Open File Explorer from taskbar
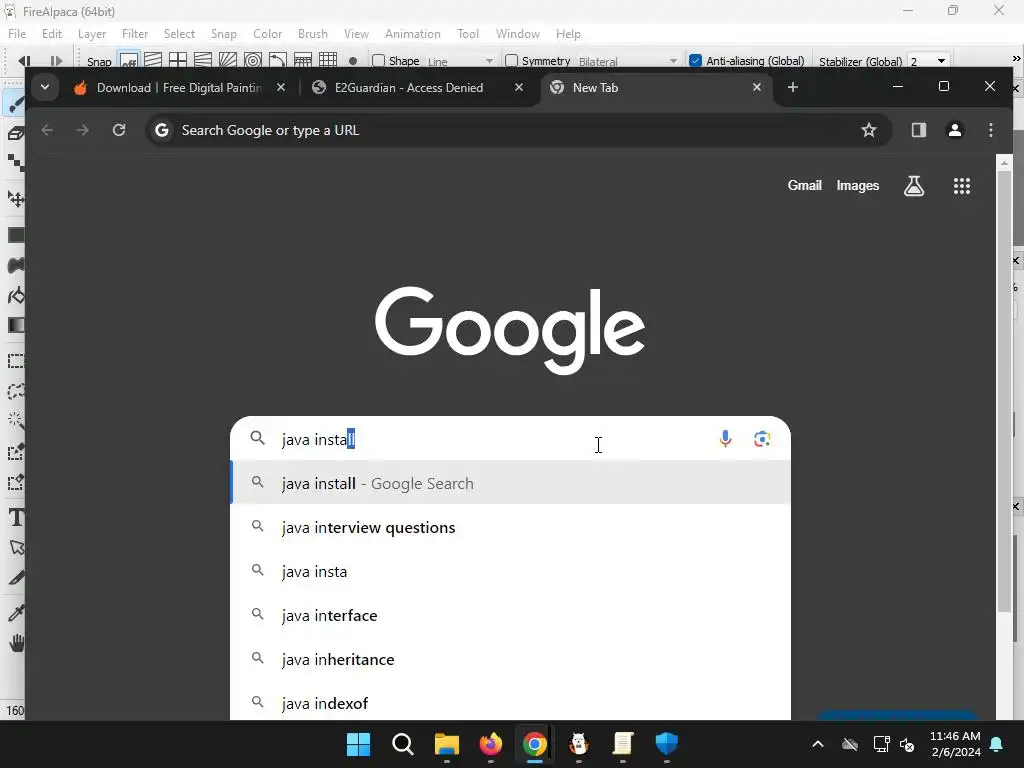The width and height of the screenshot is (1024, 768). point(447,744)
